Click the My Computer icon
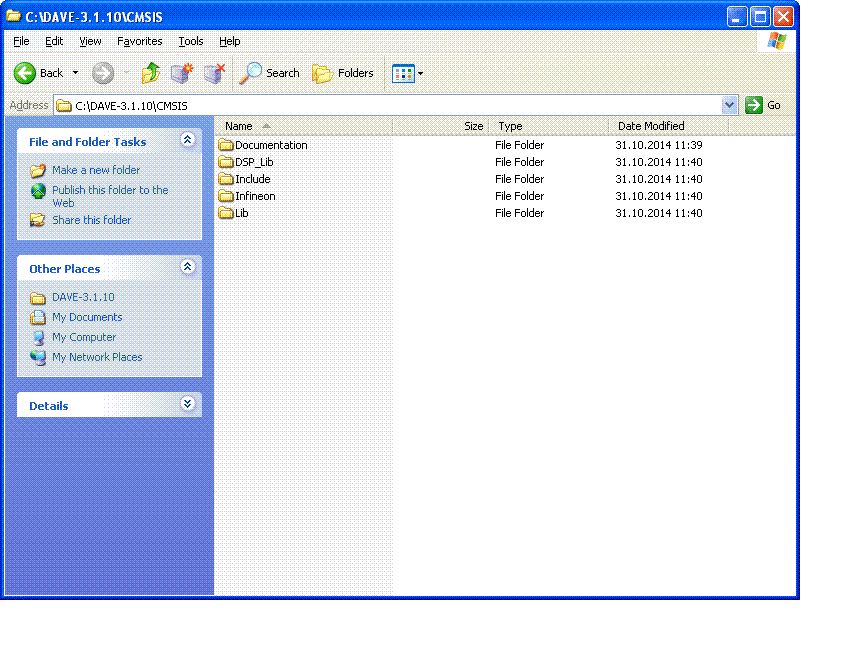 click(x=37, y=337)
